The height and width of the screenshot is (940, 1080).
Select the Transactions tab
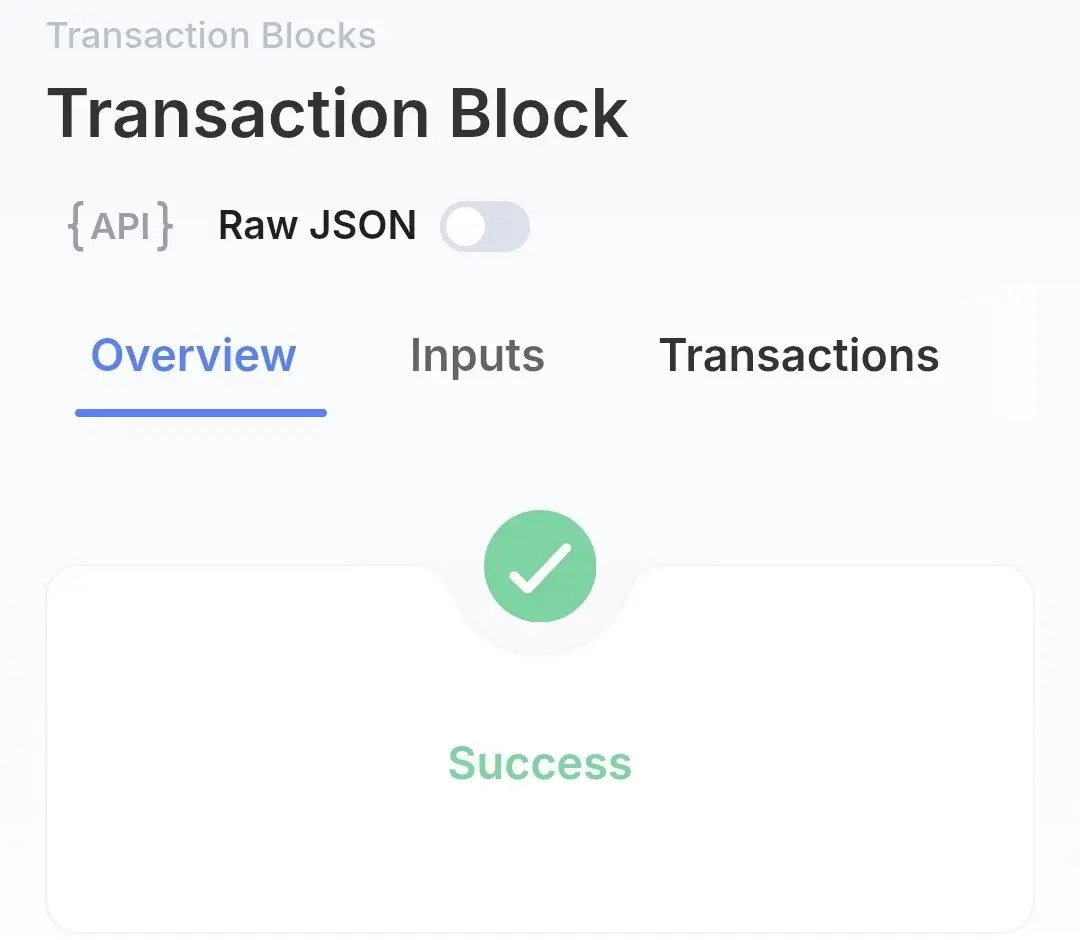[x=799, y=355]
